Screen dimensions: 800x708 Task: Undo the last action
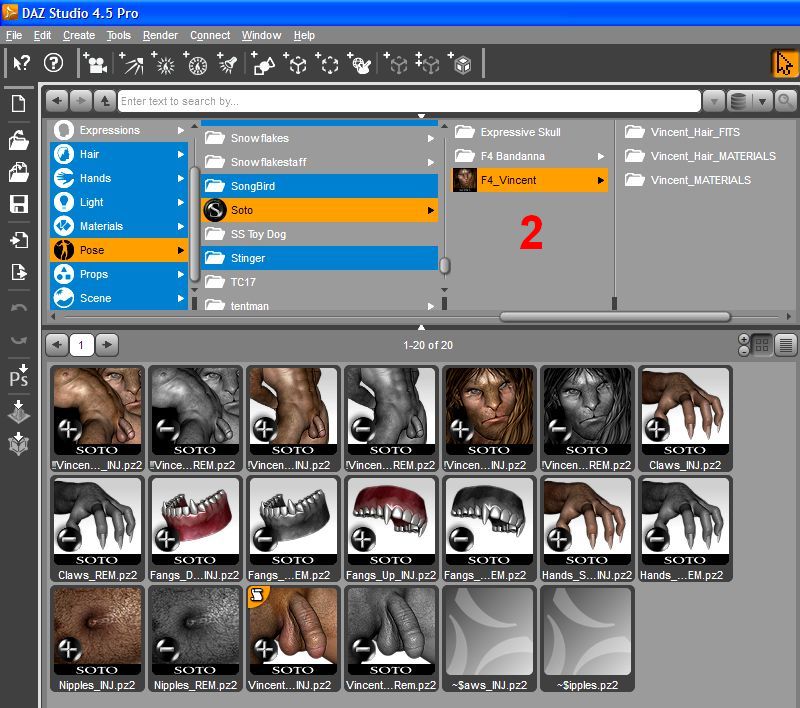pyautogui.click(x=19, y=308)
